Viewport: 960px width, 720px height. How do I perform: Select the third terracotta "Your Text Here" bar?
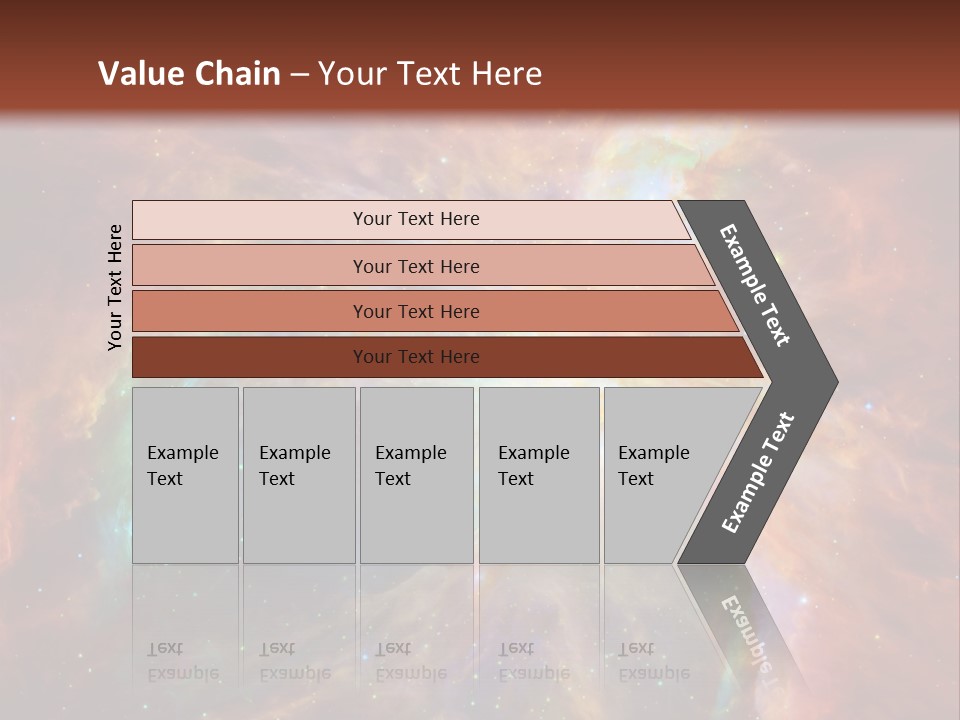pos(415,311)
